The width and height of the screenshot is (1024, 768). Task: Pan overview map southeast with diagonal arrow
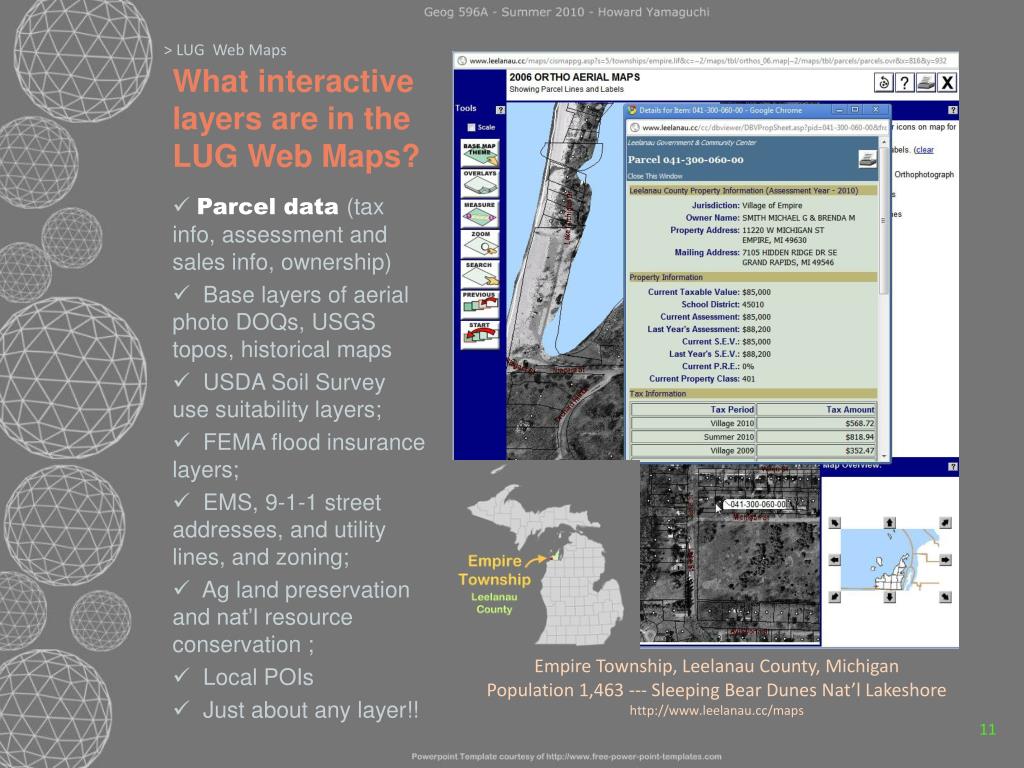(945, 597)
